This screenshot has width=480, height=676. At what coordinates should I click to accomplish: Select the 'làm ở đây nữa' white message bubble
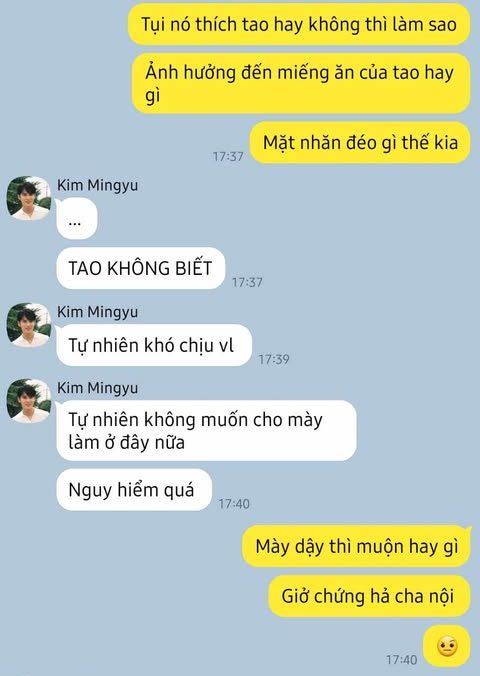(206, 430)
